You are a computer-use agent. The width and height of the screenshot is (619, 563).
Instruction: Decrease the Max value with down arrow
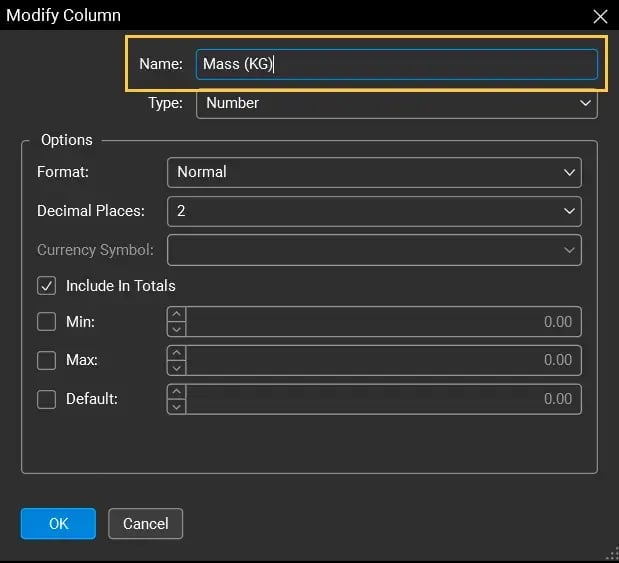pyautogui.click(x=176, y=368)
